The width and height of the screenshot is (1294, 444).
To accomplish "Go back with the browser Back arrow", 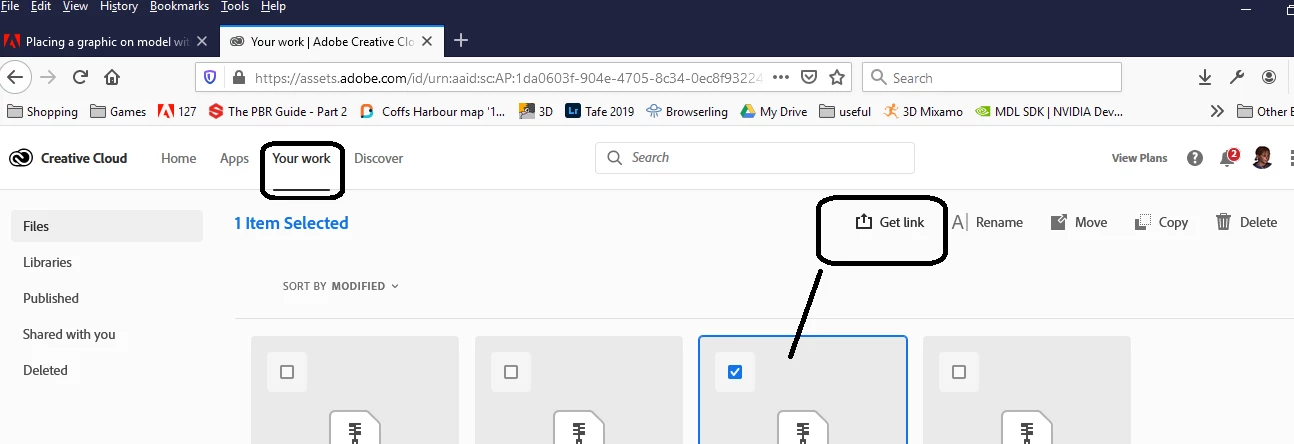I will pos(14,77).
